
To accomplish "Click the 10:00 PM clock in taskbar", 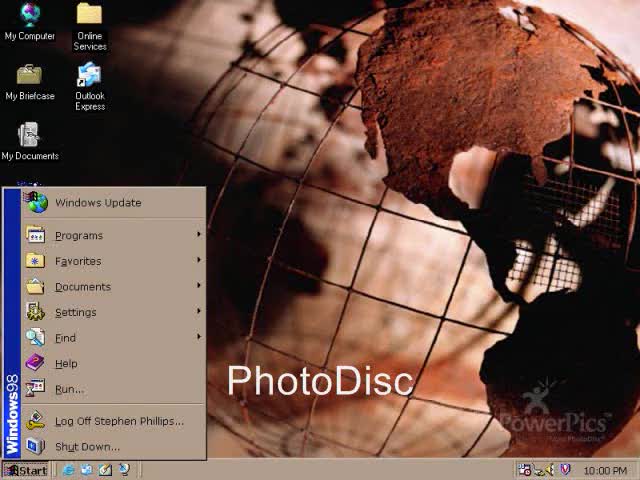I will (x=605, y=471).
